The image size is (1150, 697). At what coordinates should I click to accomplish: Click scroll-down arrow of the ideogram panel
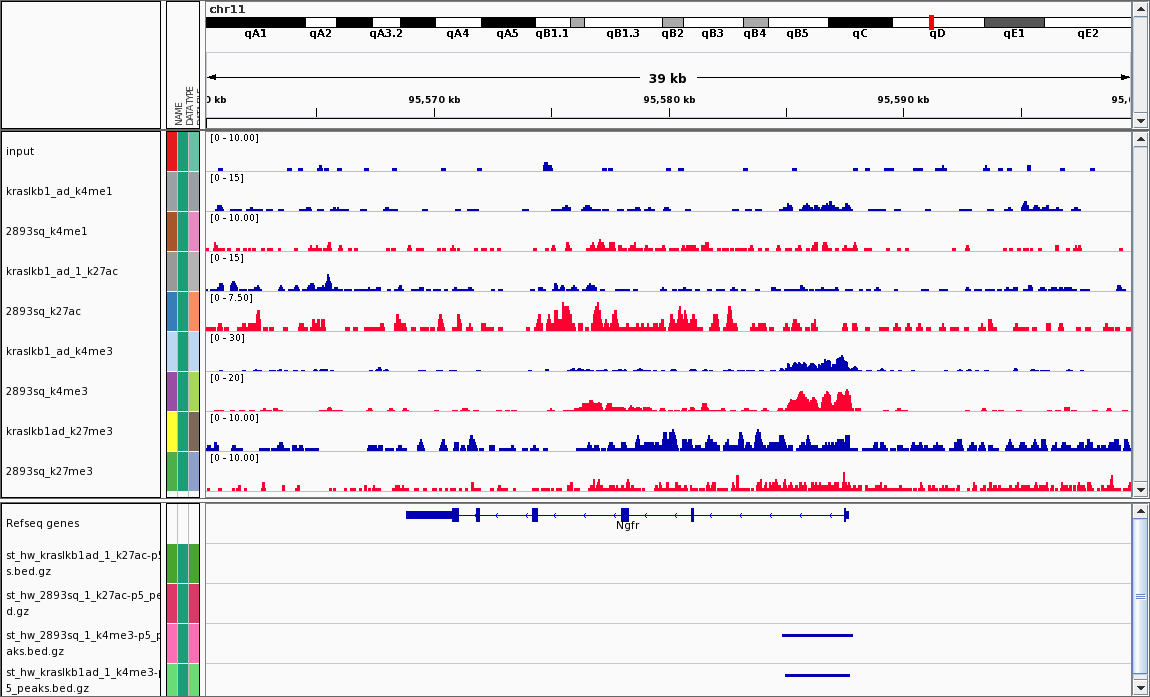tap(1140, 121)
